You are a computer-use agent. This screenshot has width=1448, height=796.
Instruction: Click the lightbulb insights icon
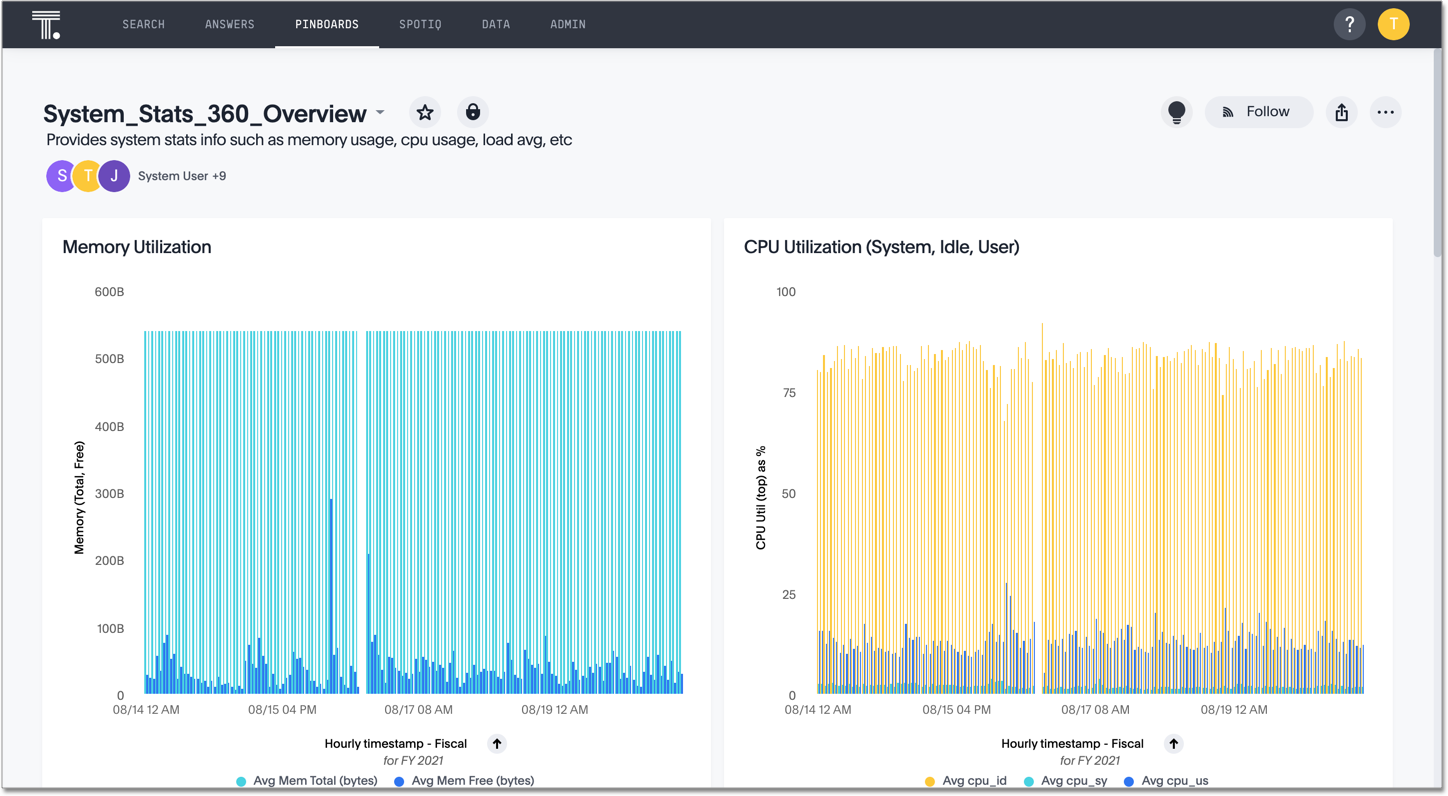pyautogui.click(x=1176, y=112)
